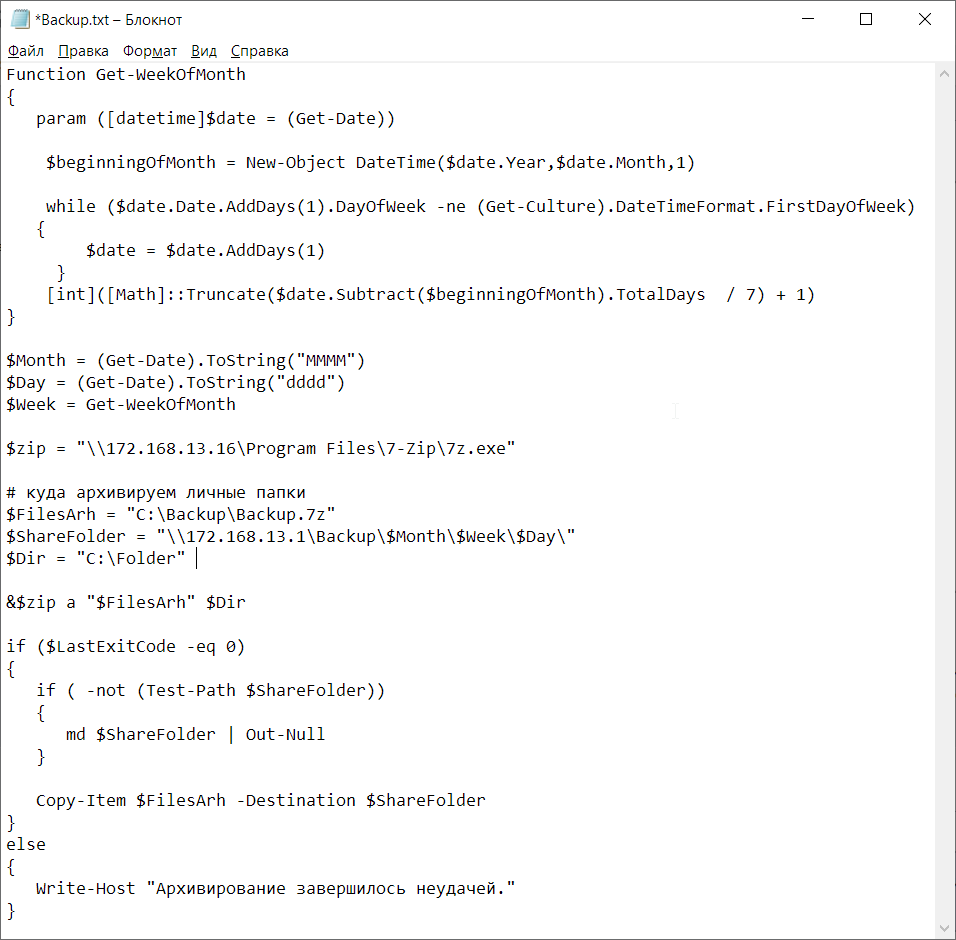The height and width of the screenshot is (940, 956).
Task: Click the 'param ([datetime]$date' line
Action: click(215, 118)
